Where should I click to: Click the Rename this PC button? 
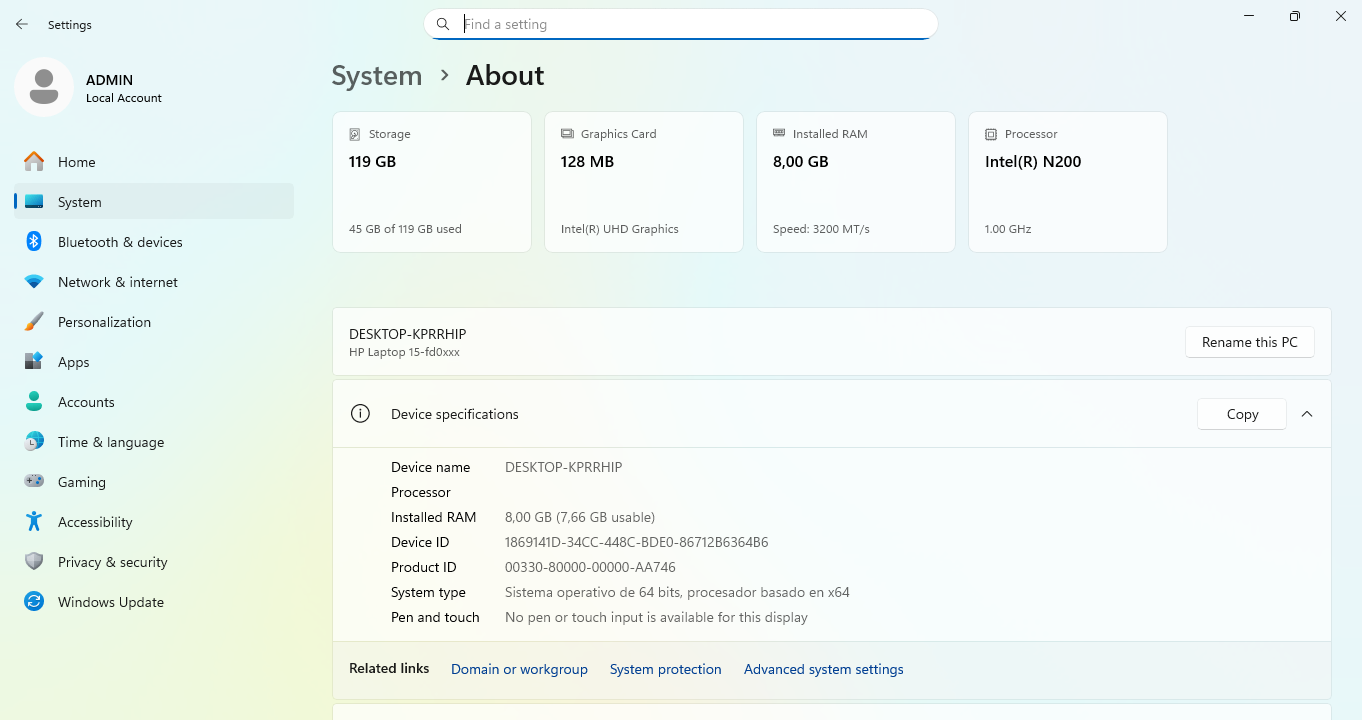[1250, 342]
